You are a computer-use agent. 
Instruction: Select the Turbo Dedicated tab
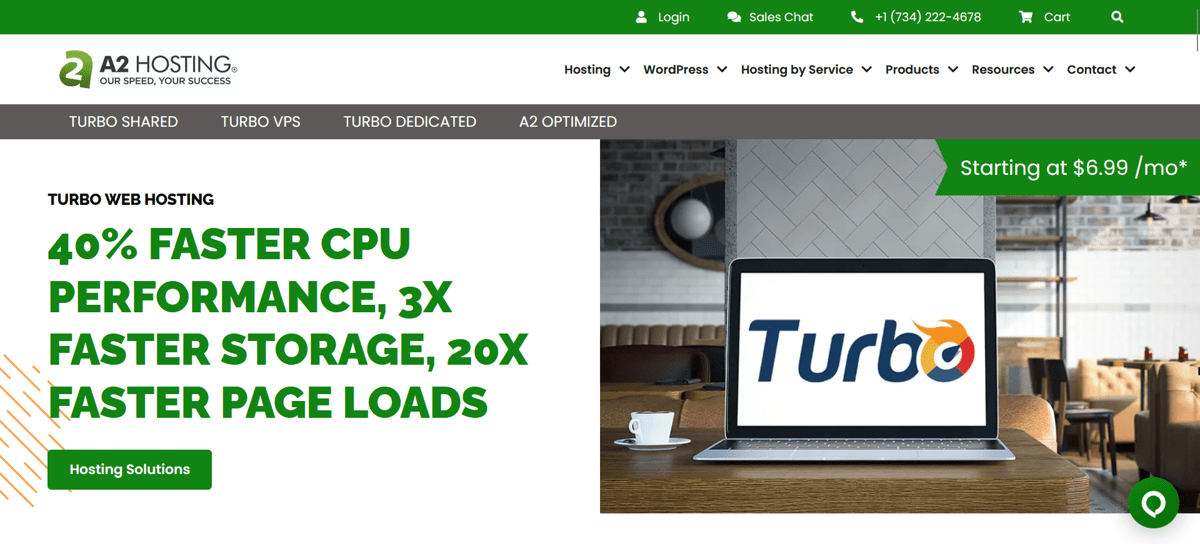tap(410, 122)
